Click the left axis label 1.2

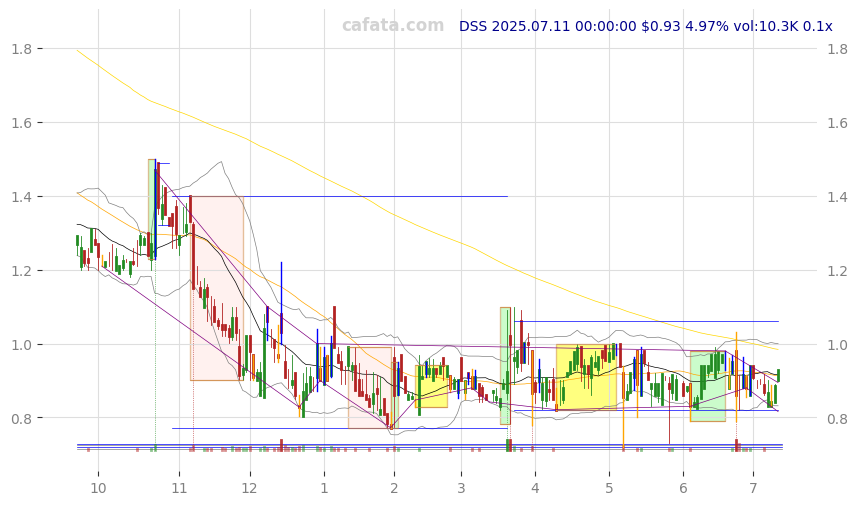pyautogui.click(x=20, y=271)
